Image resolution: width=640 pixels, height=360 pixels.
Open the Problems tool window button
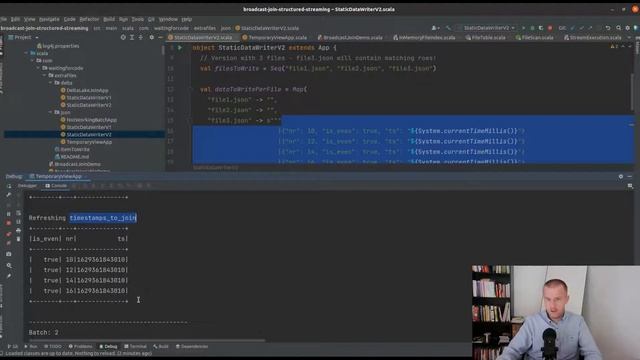(81, 347)
